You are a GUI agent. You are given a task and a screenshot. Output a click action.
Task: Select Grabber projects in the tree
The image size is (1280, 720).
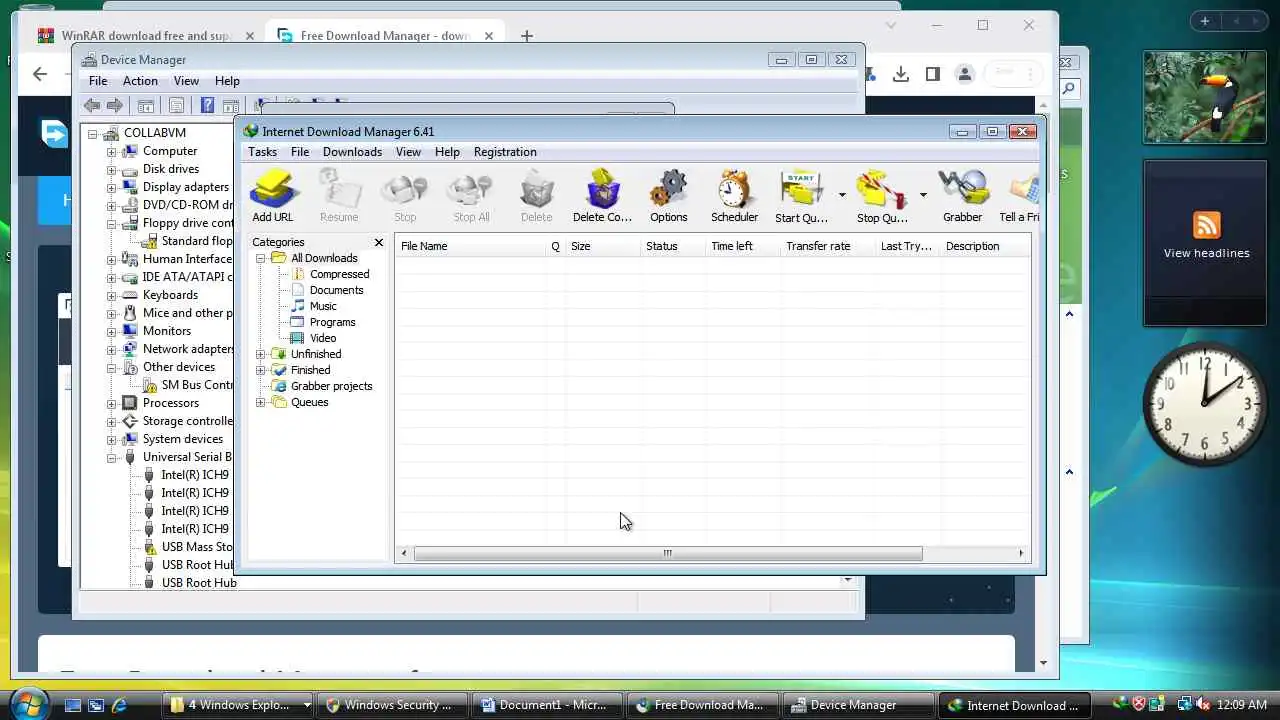pos(331,386)
